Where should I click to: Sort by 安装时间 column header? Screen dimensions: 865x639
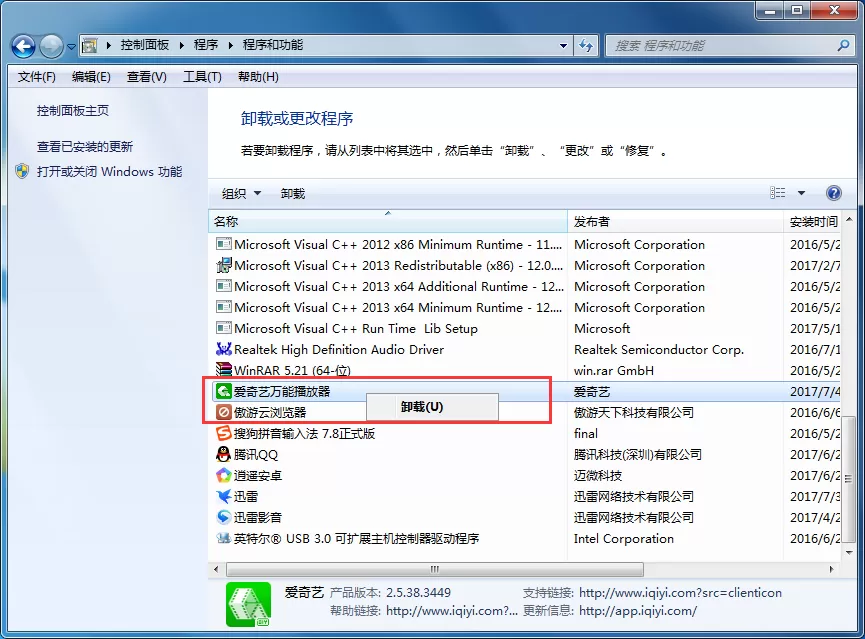[814, 221]
